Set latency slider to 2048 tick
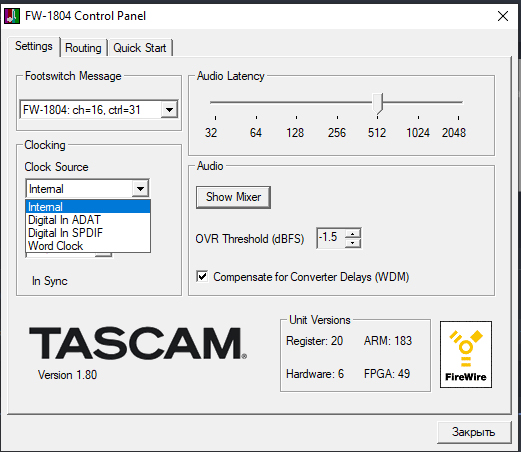 pyautogui.click(x=458, y=118)
